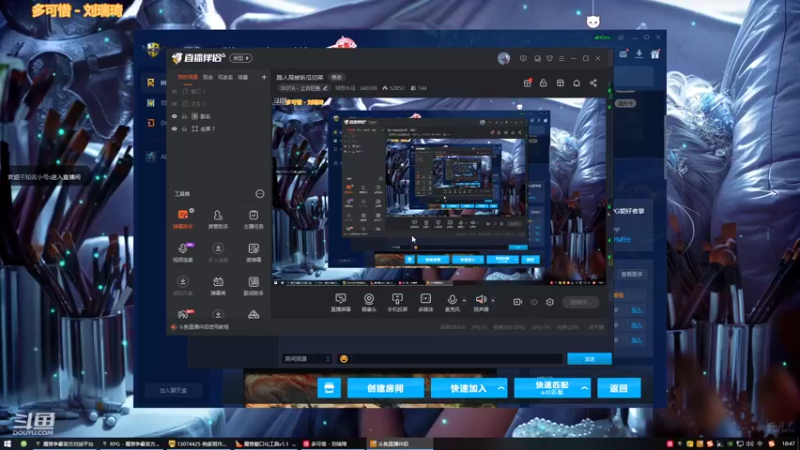800x450 pixels.
Task: Open the 弹幕秀 tool icon
Action: tap(218, 286)
